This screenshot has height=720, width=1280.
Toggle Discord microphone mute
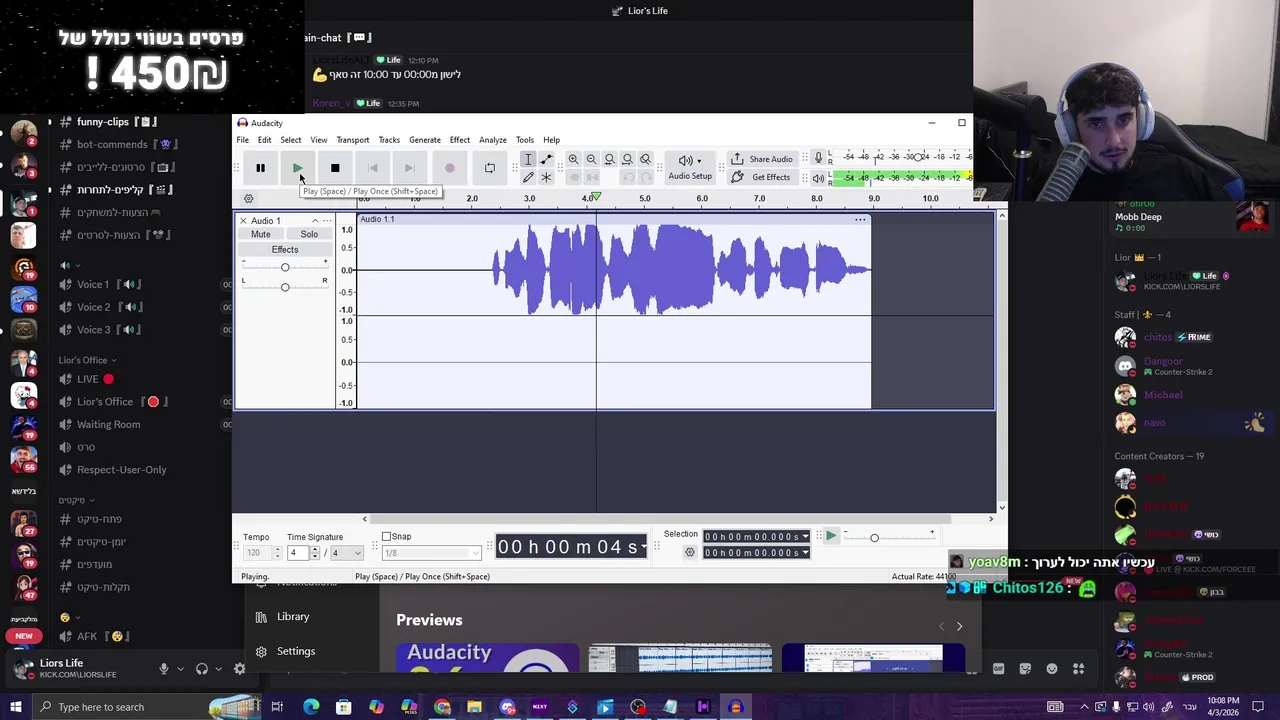[x=164, y=669]
